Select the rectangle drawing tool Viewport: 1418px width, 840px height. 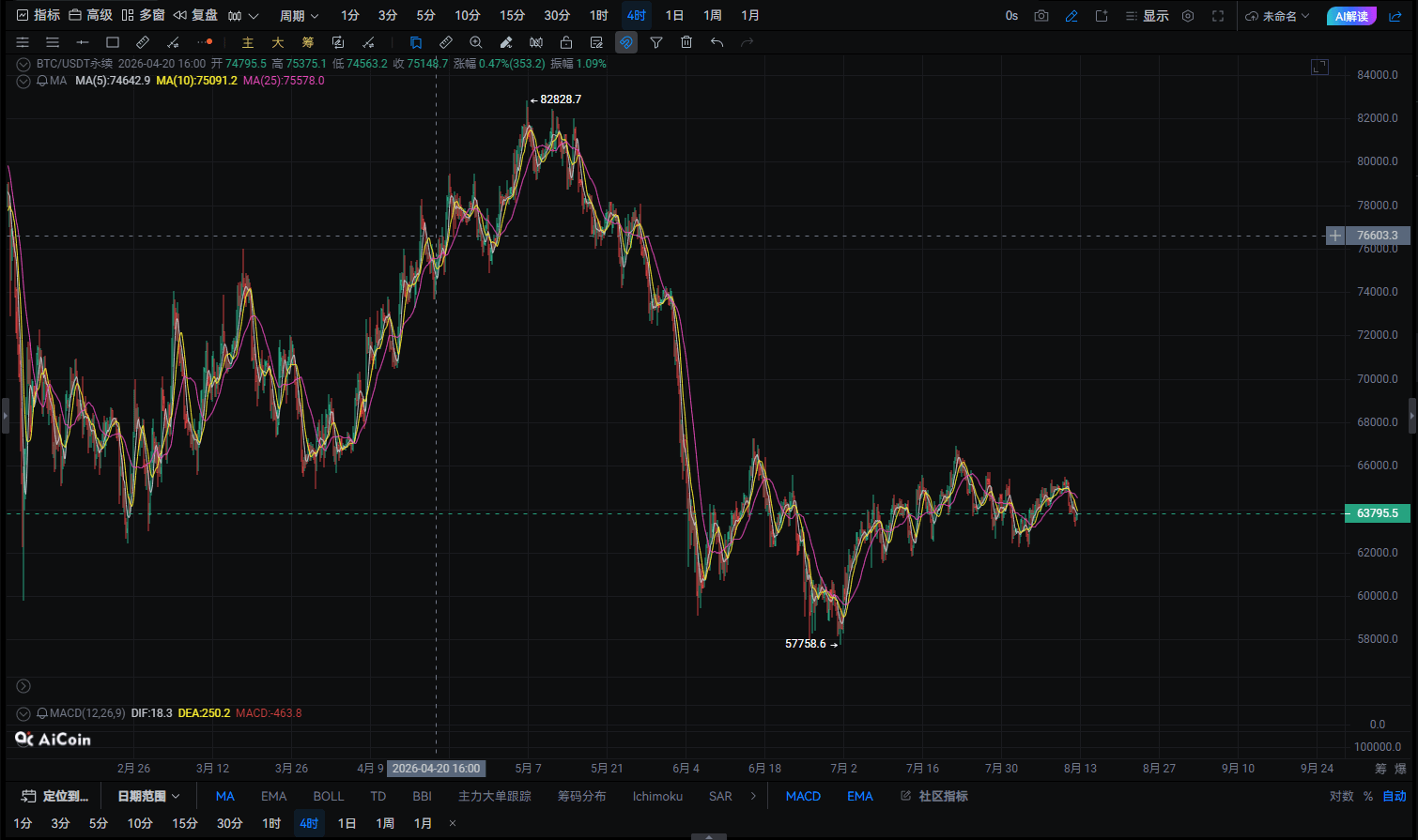(113, 42)
